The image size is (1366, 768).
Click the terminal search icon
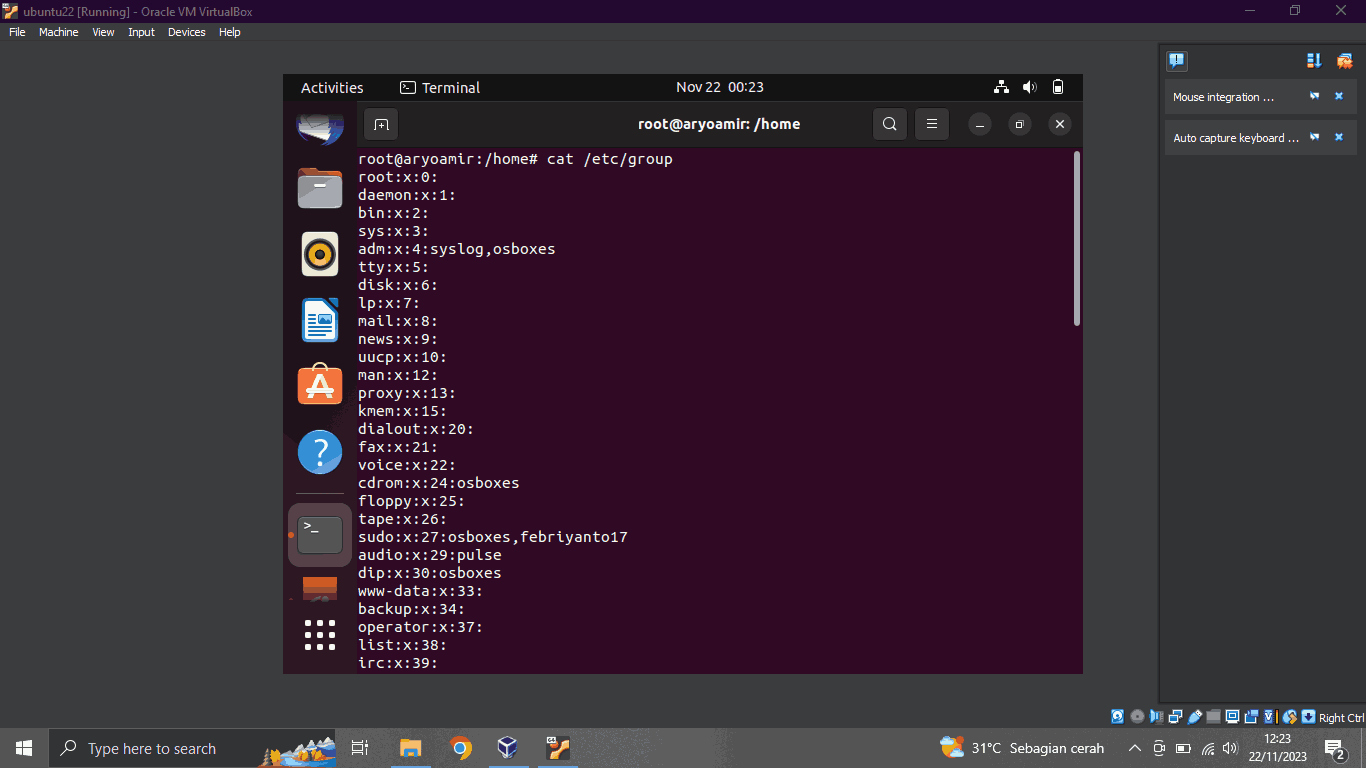pos(890,124)
